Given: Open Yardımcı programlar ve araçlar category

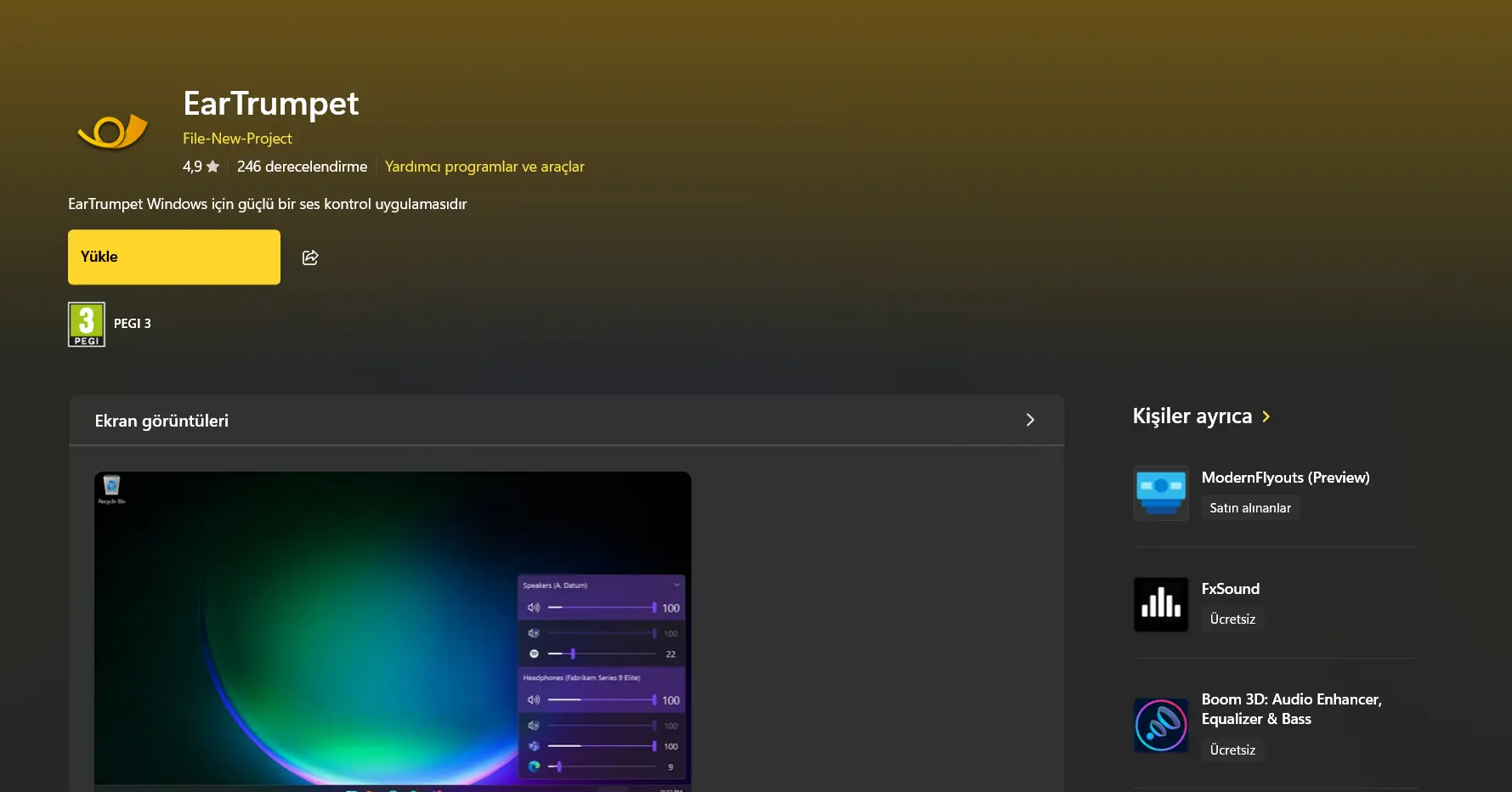Looking at the screenshot, I should (484, 167).
